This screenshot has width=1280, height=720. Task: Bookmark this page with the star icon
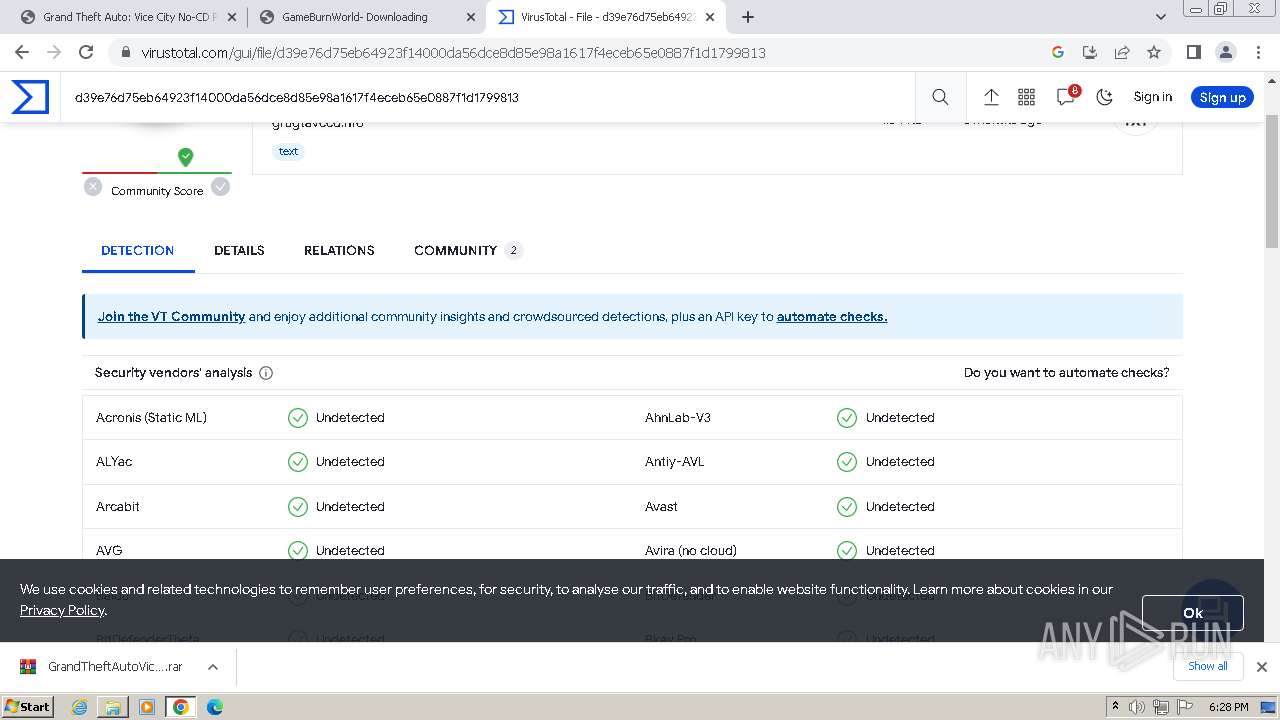(1154, 52)
